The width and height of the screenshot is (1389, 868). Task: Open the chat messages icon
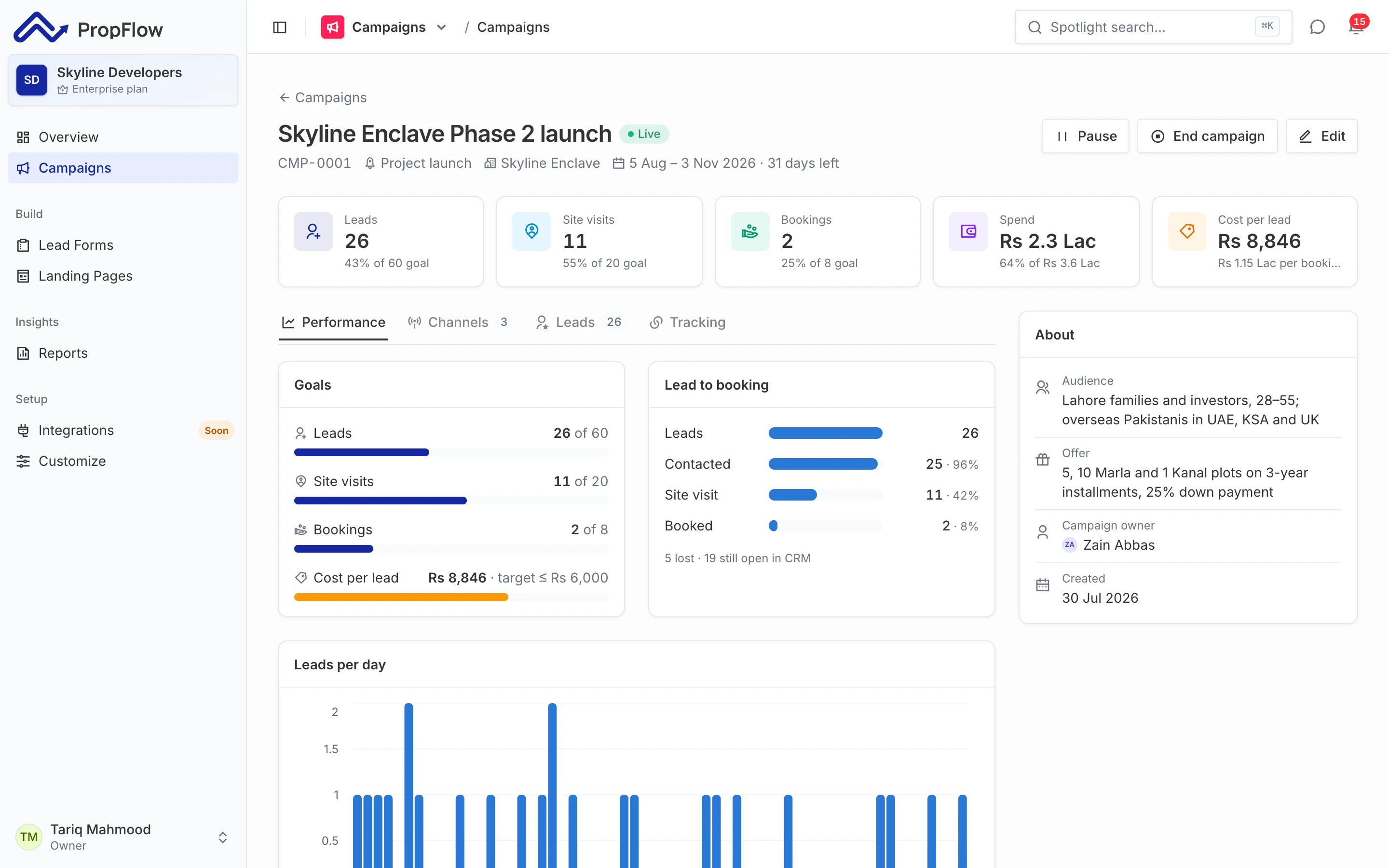pyautogui.click(x=1317, y=27)
